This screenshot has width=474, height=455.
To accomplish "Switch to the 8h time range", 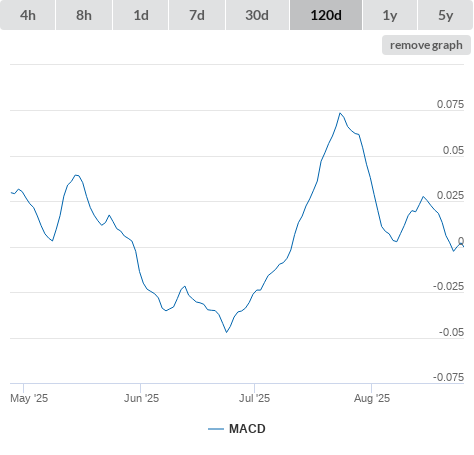I will 84,15.
